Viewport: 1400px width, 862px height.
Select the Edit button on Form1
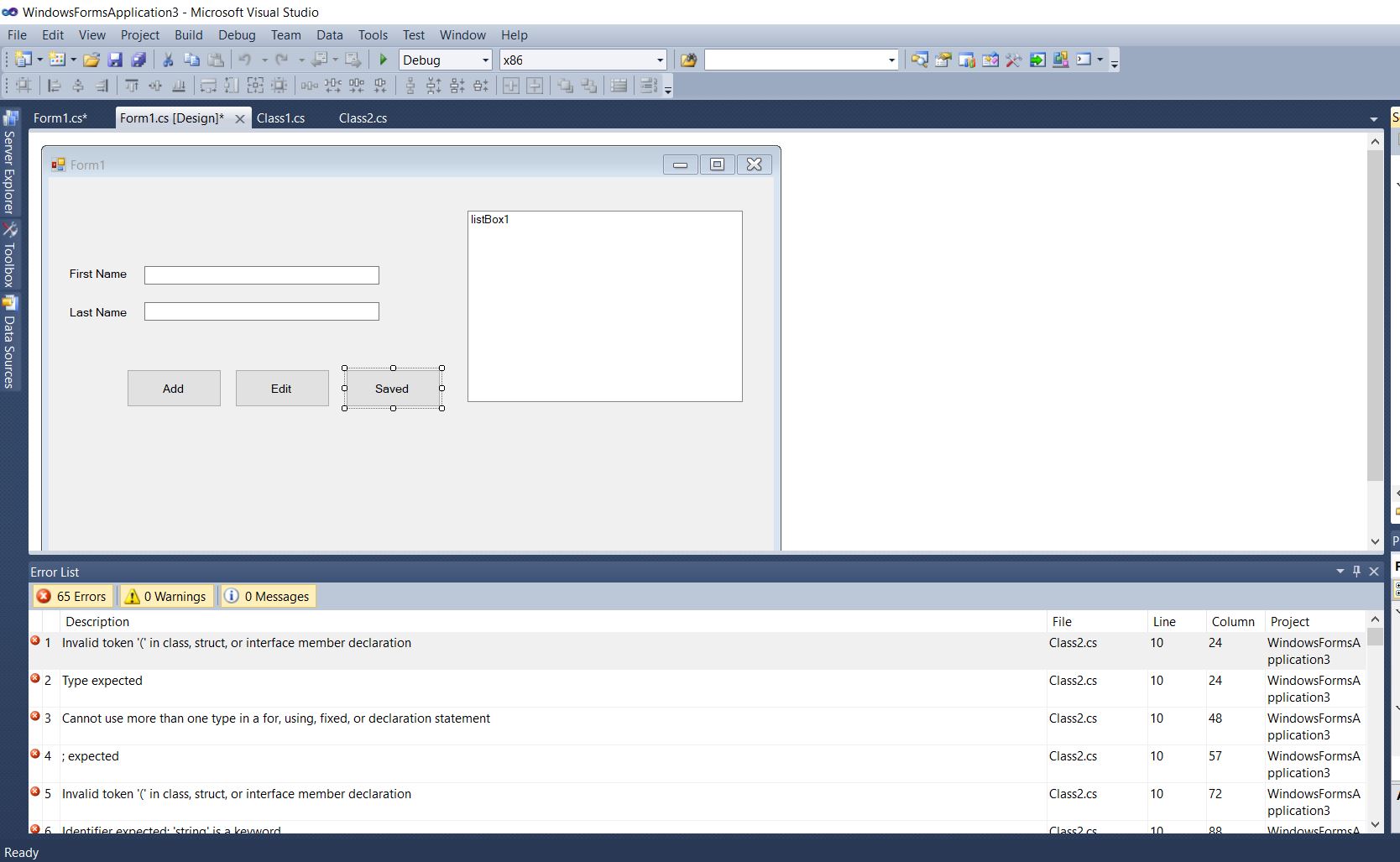coord(282,389)
